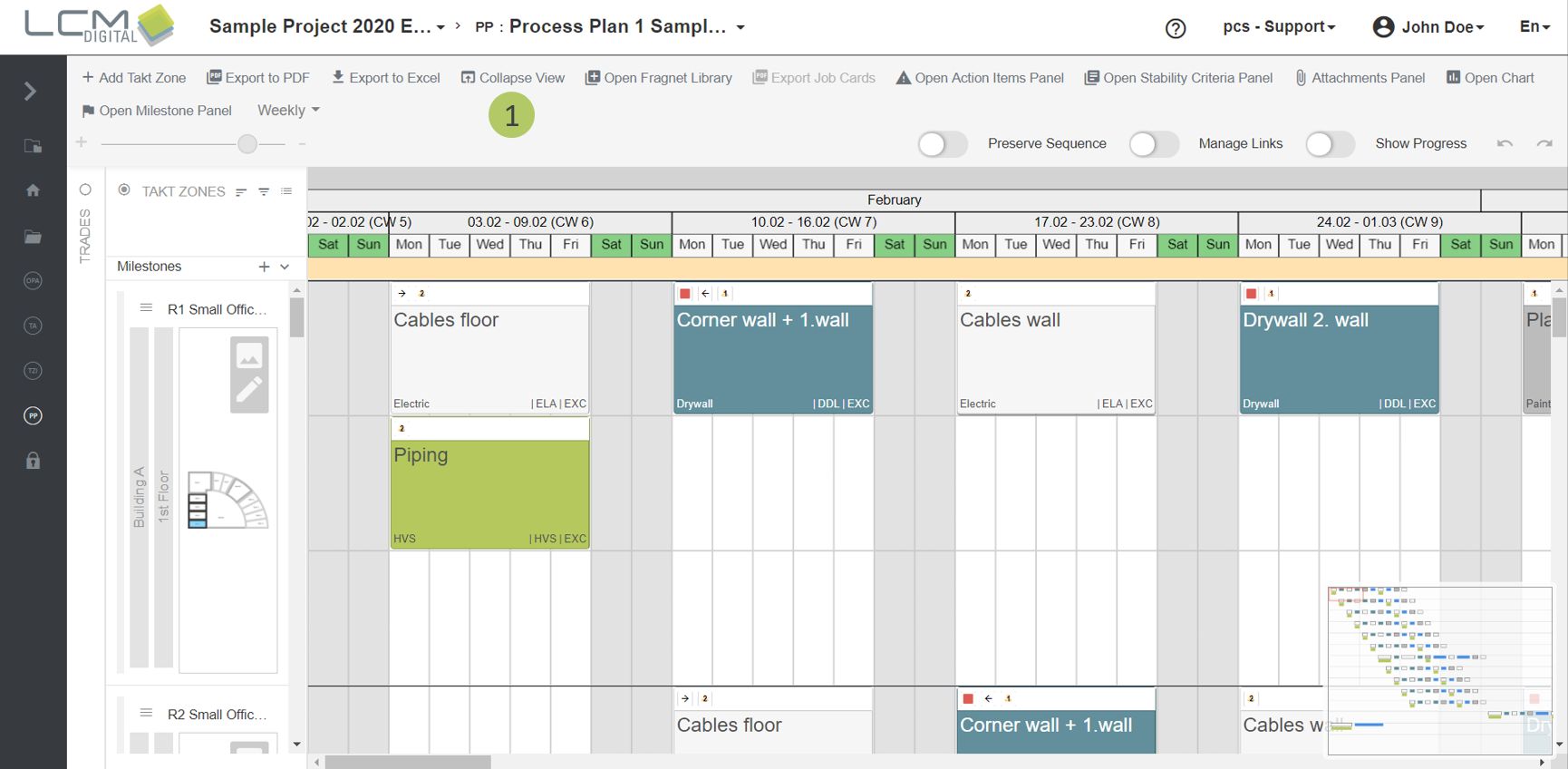Screen dimensions: 1568x769
Task: Click Add Takt Zone button
Action: 133,78
